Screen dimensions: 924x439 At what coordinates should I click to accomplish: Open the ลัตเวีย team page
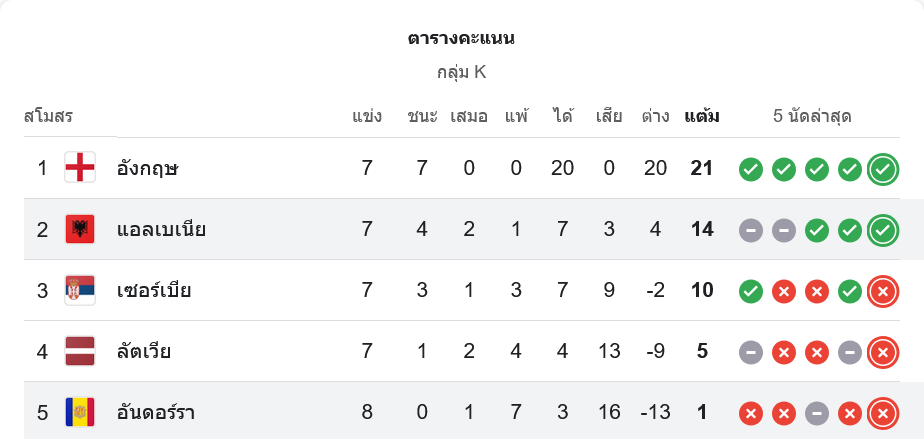(144, 352)
